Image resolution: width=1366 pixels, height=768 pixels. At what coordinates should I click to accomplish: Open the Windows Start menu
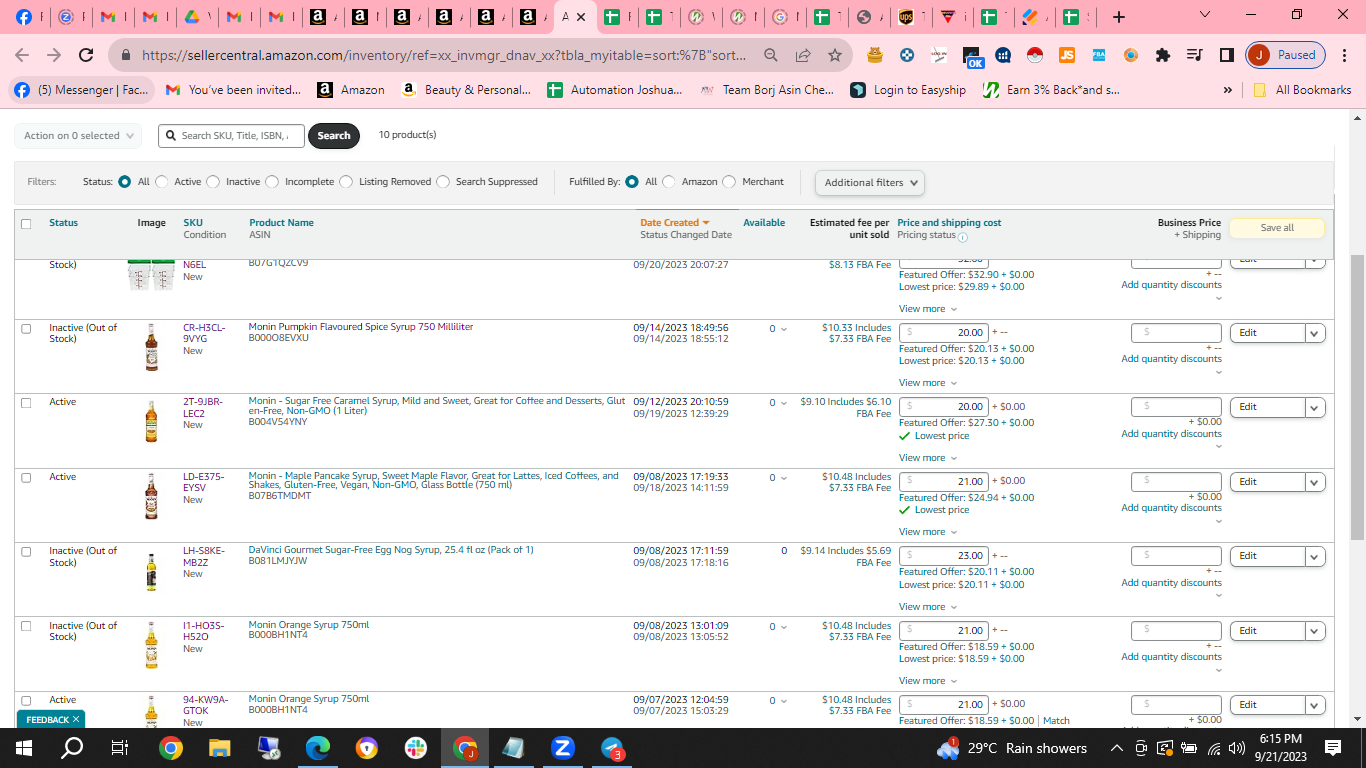pyautogui.click(x=22, y=748)
